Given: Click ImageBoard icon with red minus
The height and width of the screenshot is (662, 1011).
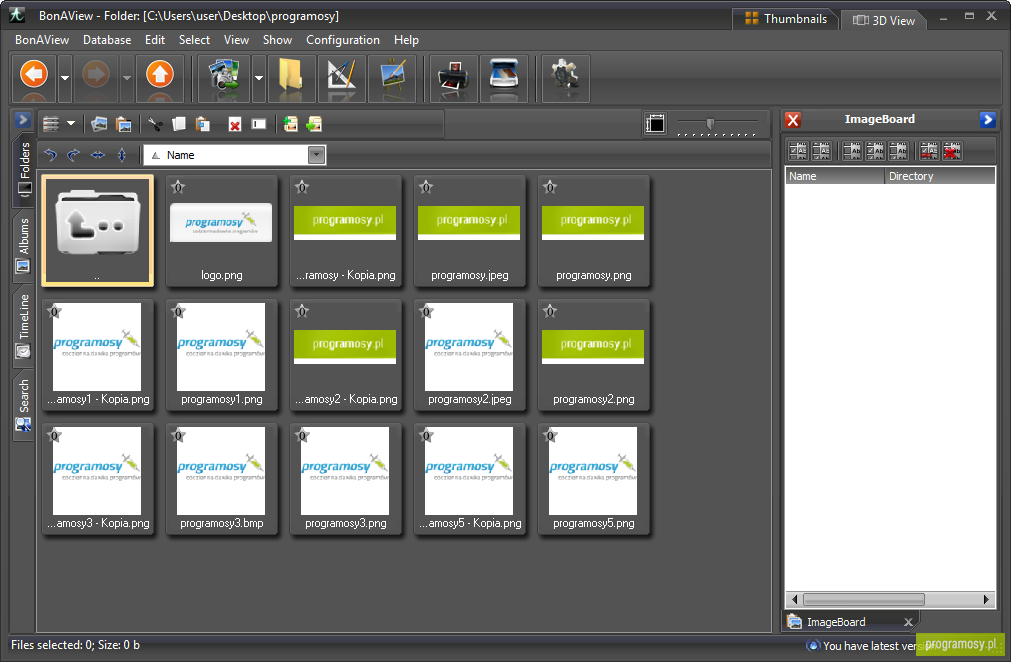Looking at the screenshot, I should [x=929, y=151].
